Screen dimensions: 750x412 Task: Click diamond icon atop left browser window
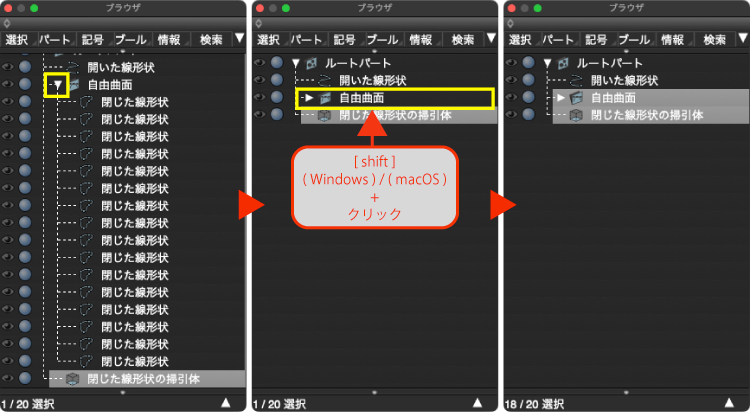coord(7,23)
